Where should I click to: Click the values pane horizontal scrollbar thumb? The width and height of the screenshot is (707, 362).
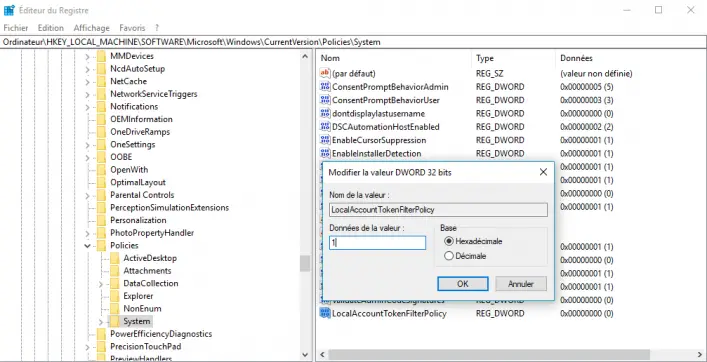[x=489, y=355]
